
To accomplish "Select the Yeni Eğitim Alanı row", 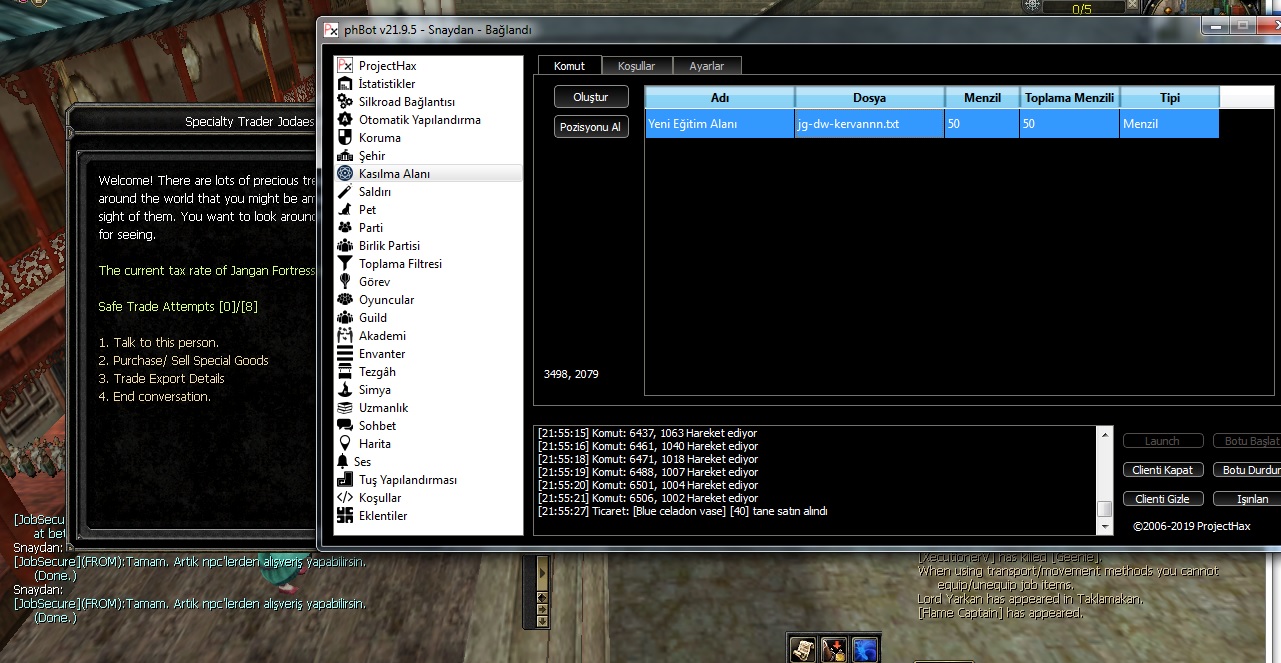I will point(719,124).
